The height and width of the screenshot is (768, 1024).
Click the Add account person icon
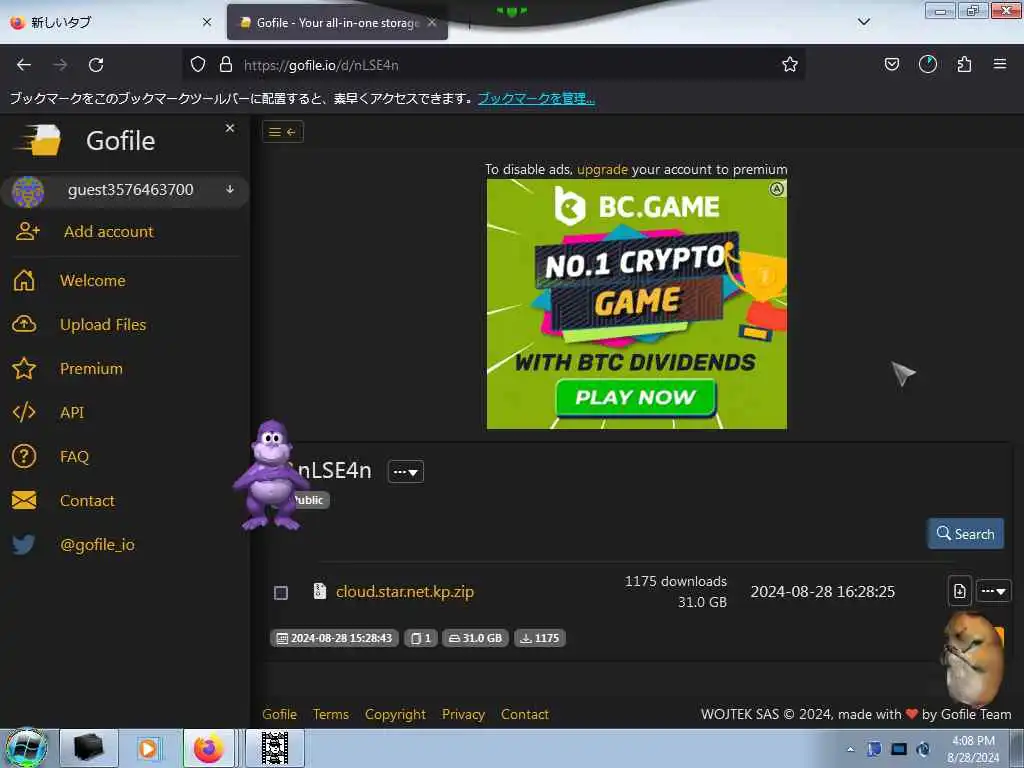tap(27, 231)
